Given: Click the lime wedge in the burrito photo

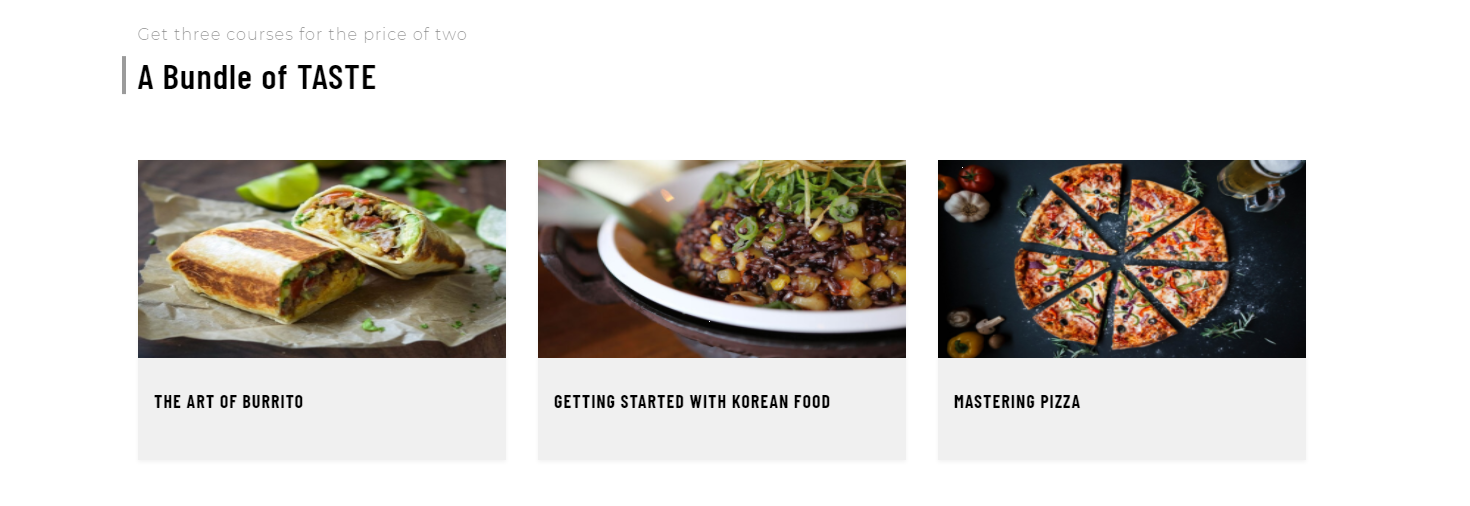Looking at the screenshot, I should [x=279, y=186].
